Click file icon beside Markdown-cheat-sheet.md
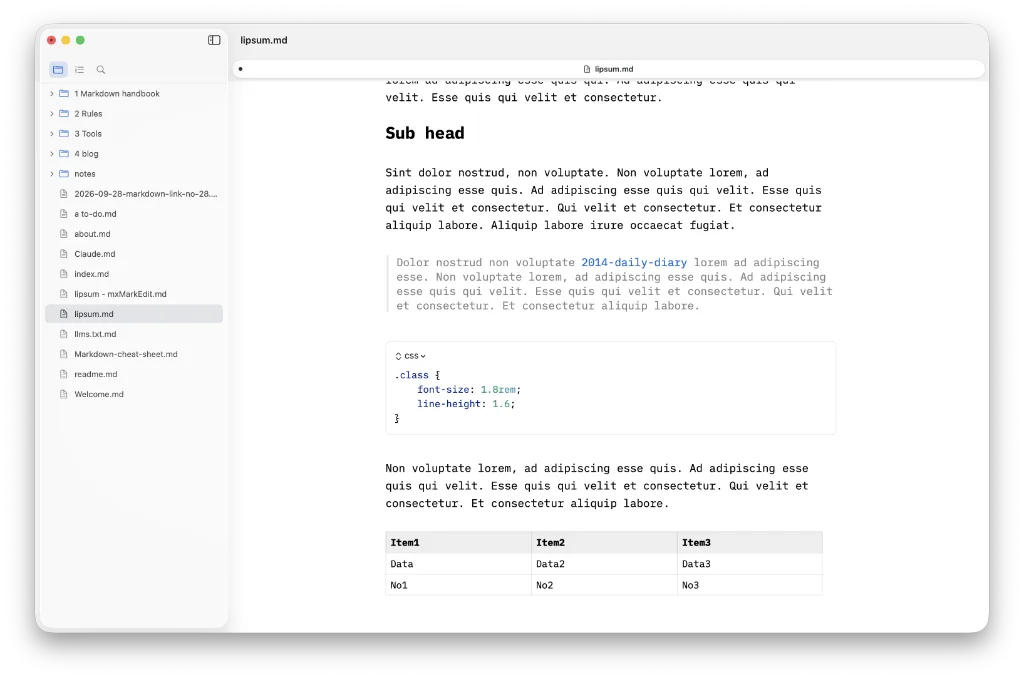 63,354
